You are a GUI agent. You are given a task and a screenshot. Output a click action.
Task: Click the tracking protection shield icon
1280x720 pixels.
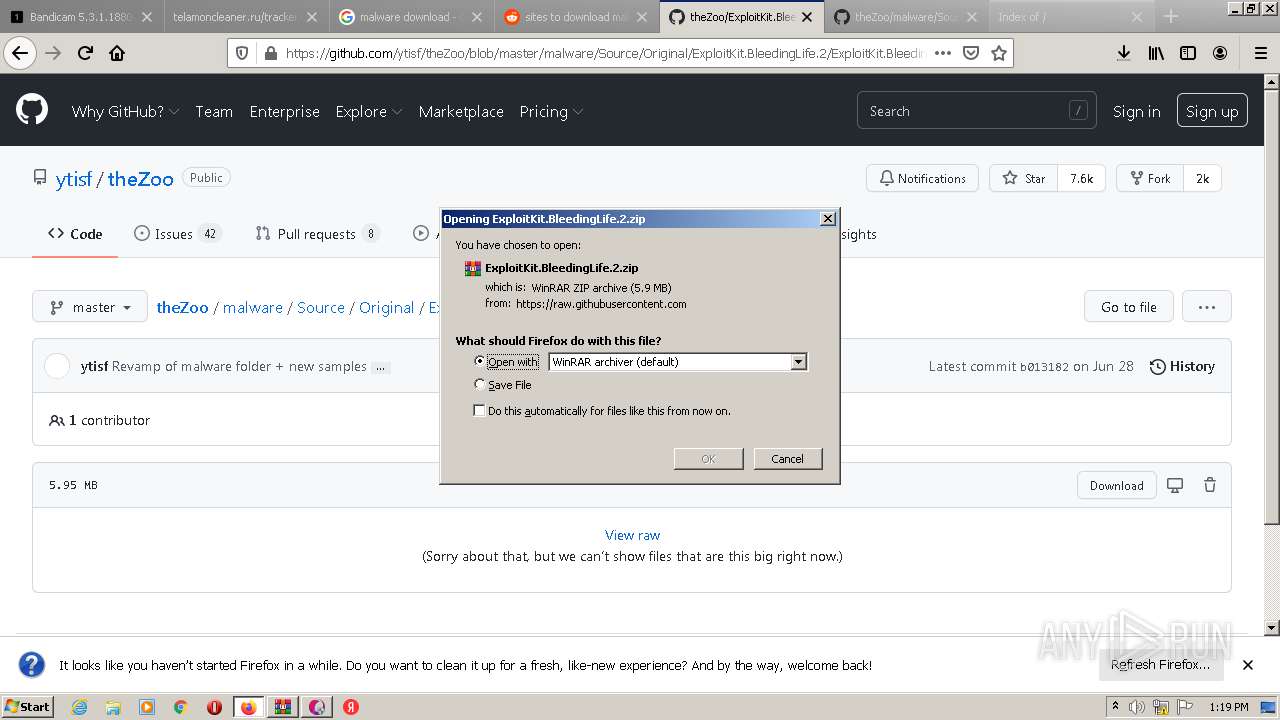[x=243, y=53]
